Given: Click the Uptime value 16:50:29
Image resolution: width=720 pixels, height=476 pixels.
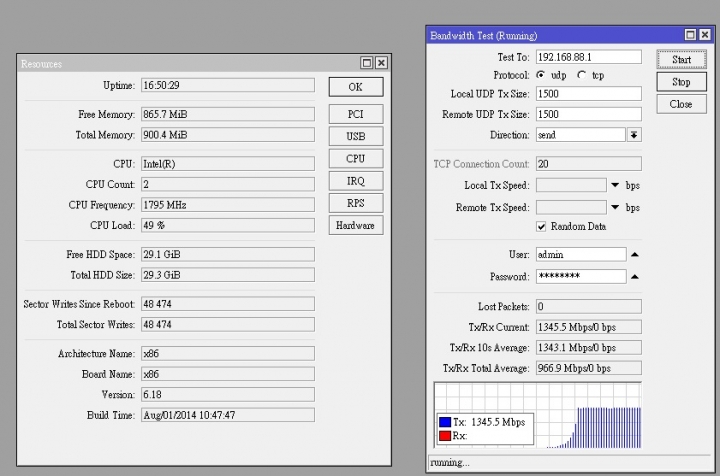Looking at the screenshot, I should [x=228, y=85].
